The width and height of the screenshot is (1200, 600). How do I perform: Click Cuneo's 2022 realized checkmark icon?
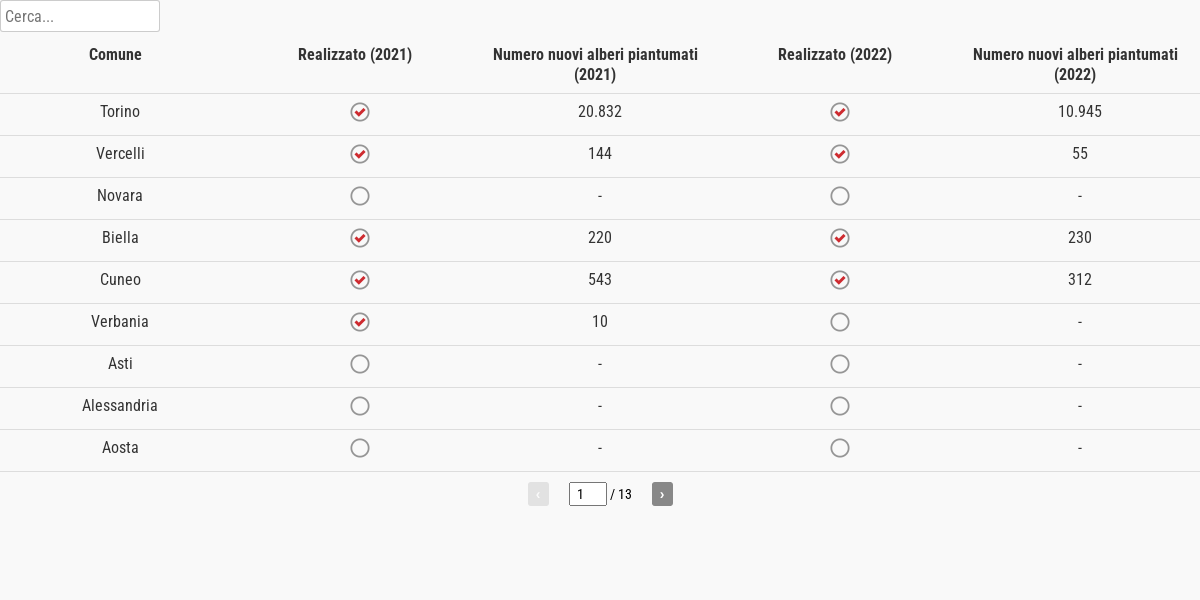(840, 280)
